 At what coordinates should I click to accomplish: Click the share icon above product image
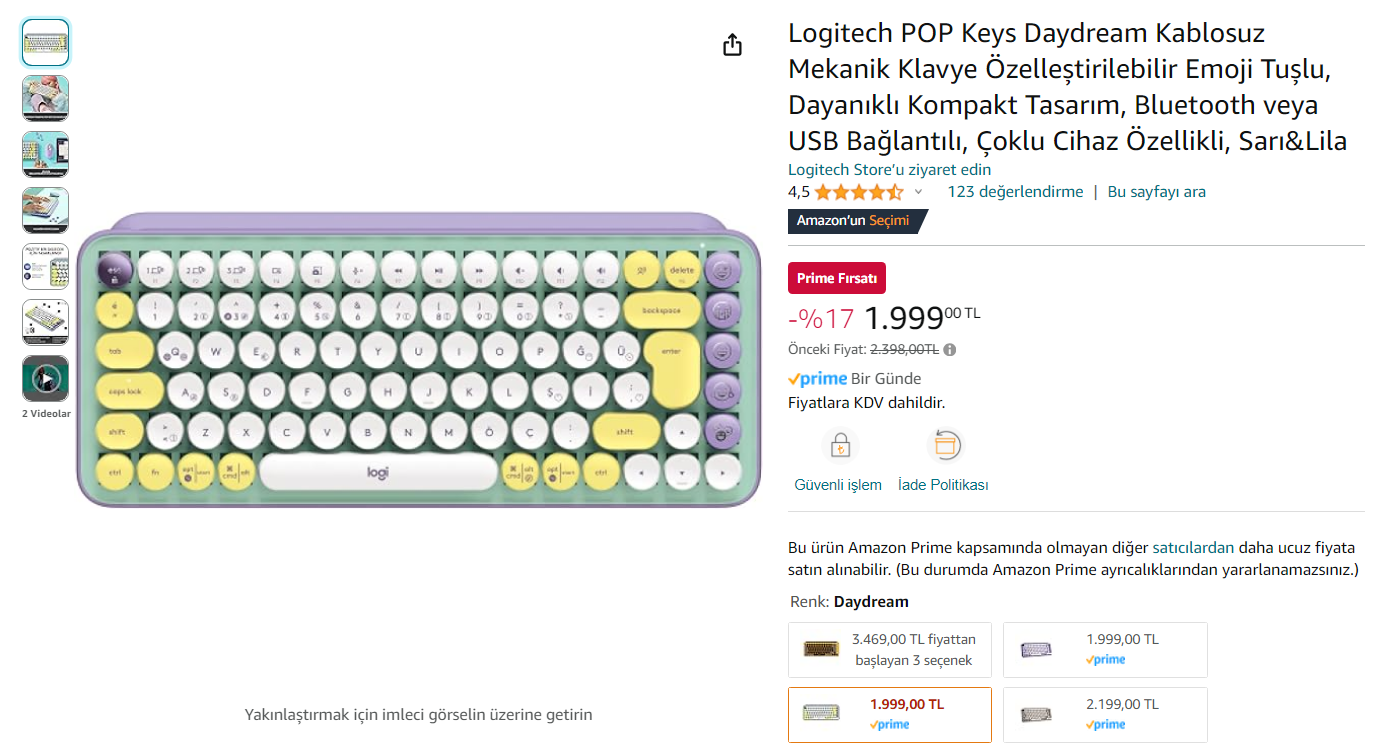[x=732, y=45]
